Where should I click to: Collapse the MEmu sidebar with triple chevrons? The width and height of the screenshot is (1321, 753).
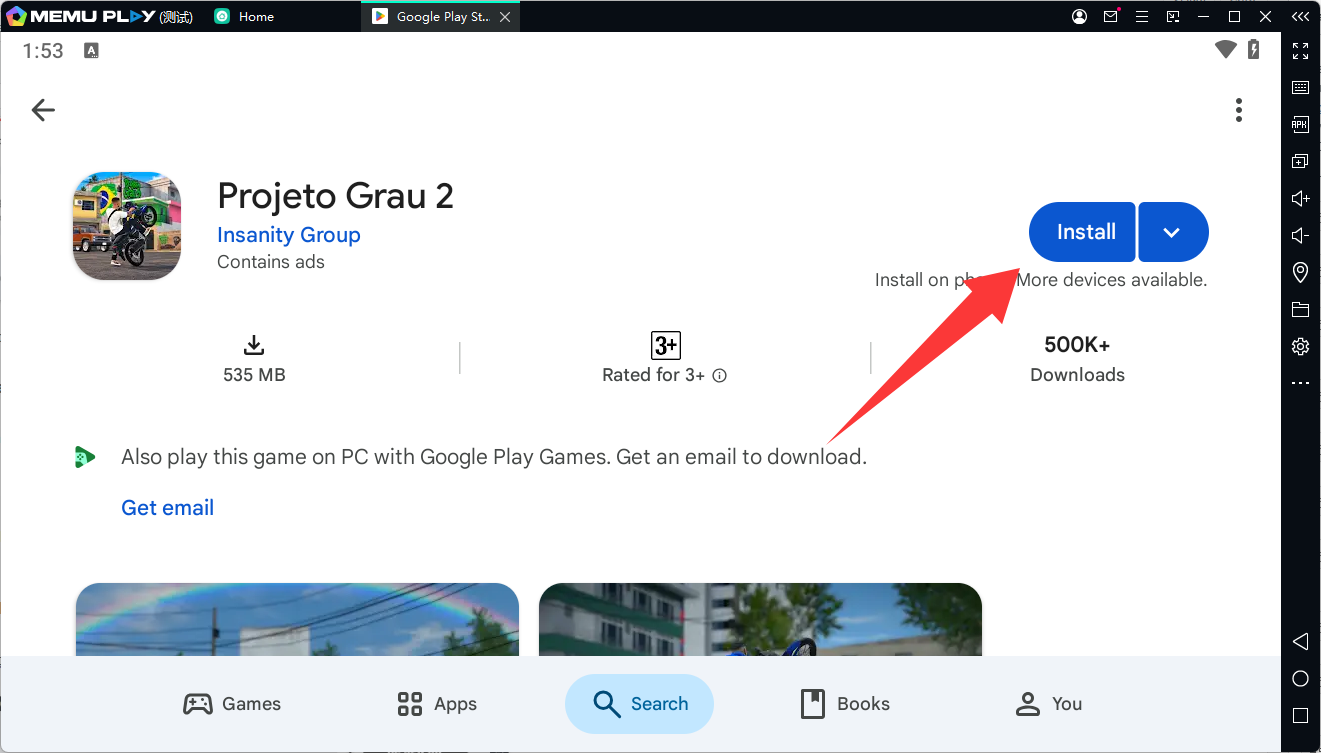1300,17
